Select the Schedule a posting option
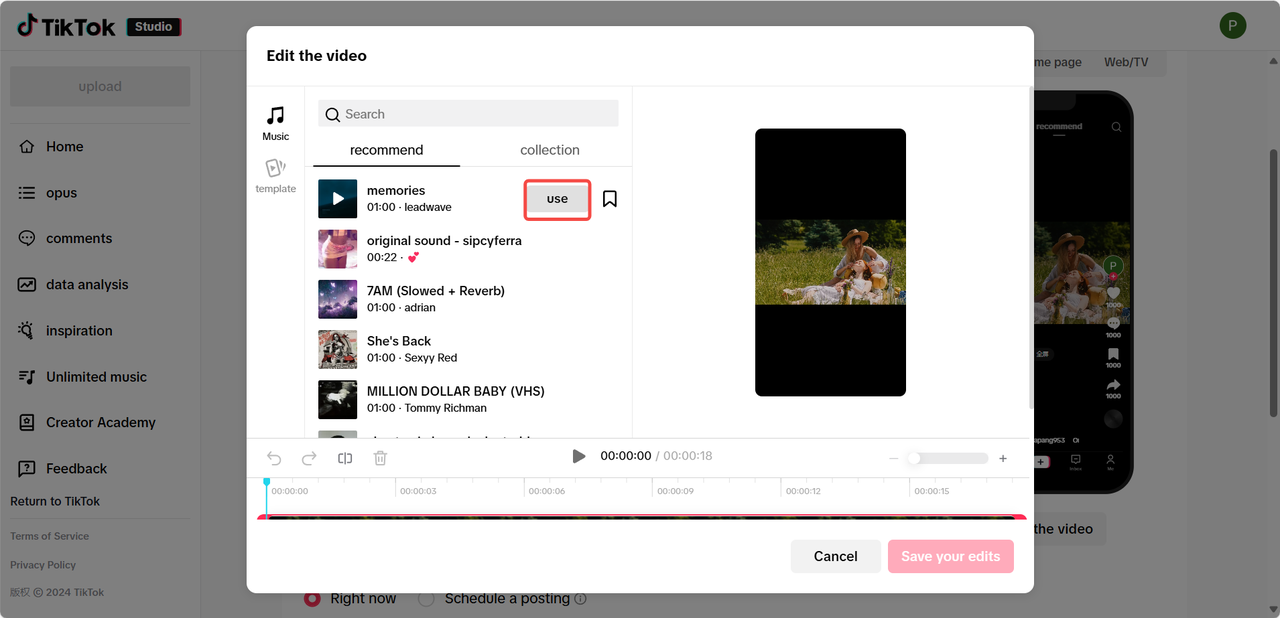Viewport: 1280px width, 618px height. [427, 598]
